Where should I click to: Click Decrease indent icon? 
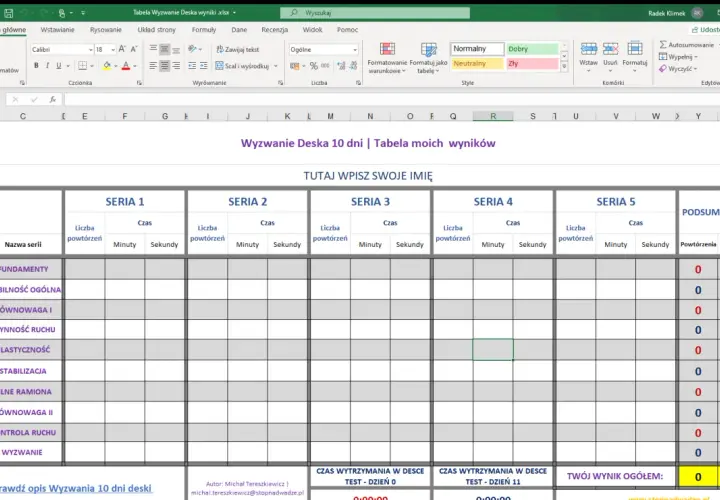pos(192,66)
